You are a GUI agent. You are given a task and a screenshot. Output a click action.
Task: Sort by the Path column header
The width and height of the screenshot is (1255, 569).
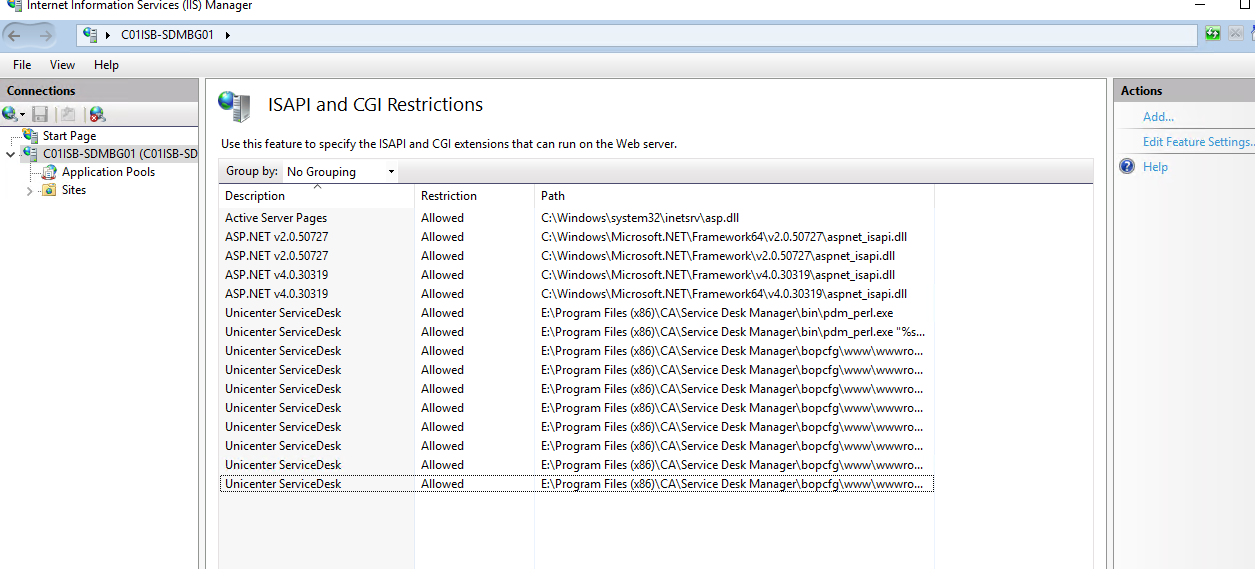click(734, 196)
